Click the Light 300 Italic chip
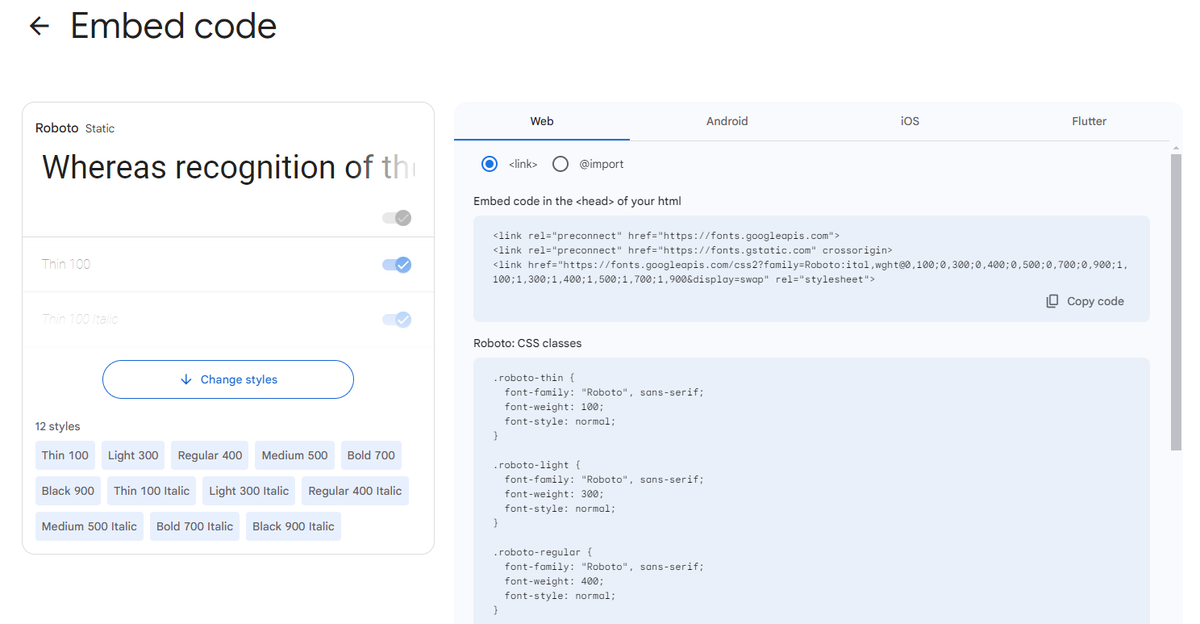This screenshot has height=624, width=1200. [x=248, y=491]
